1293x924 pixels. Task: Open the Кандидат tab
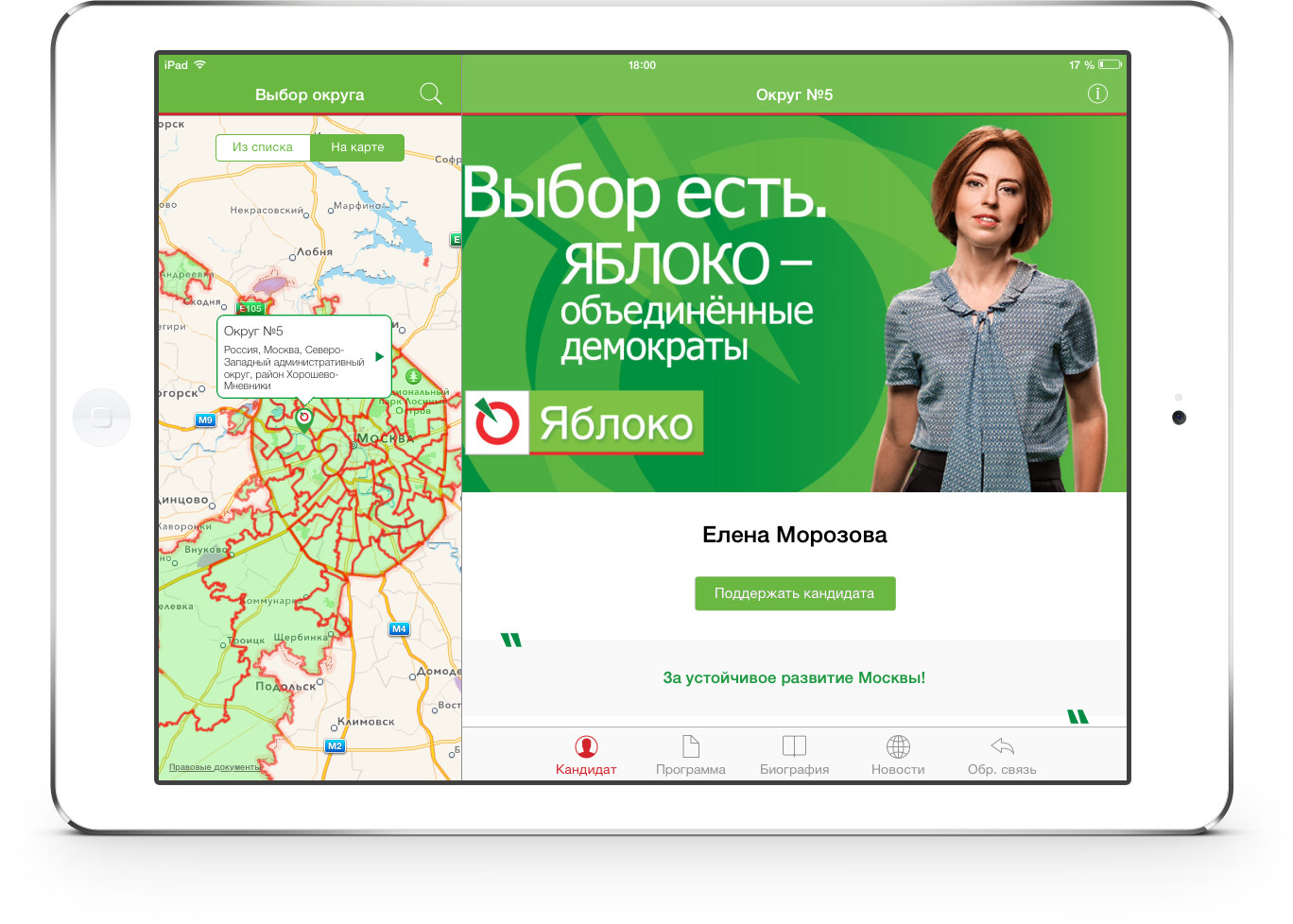[586, 756]
